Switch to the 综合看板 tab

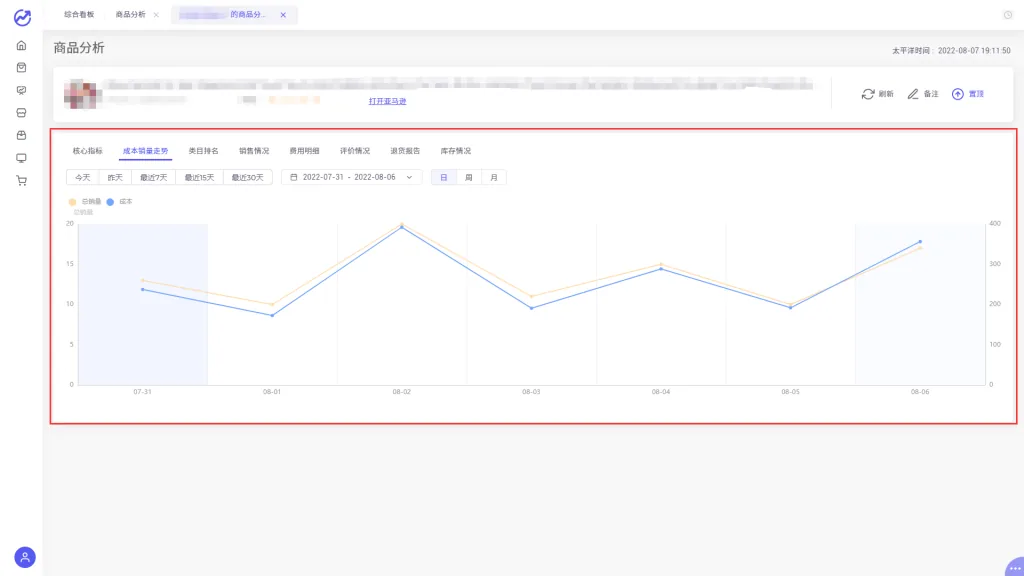pos(79,14)
